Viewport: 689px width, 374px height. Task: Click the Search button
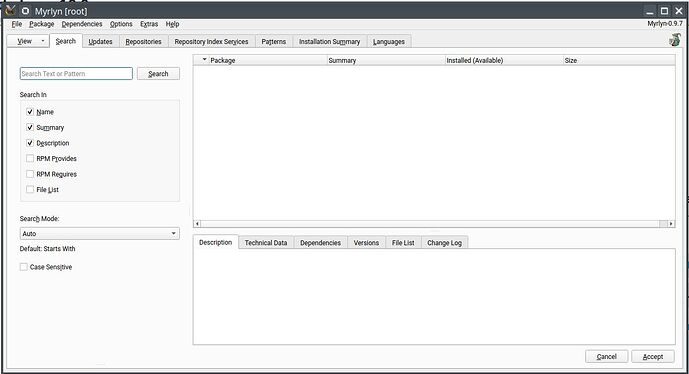[x=158, y=73]
